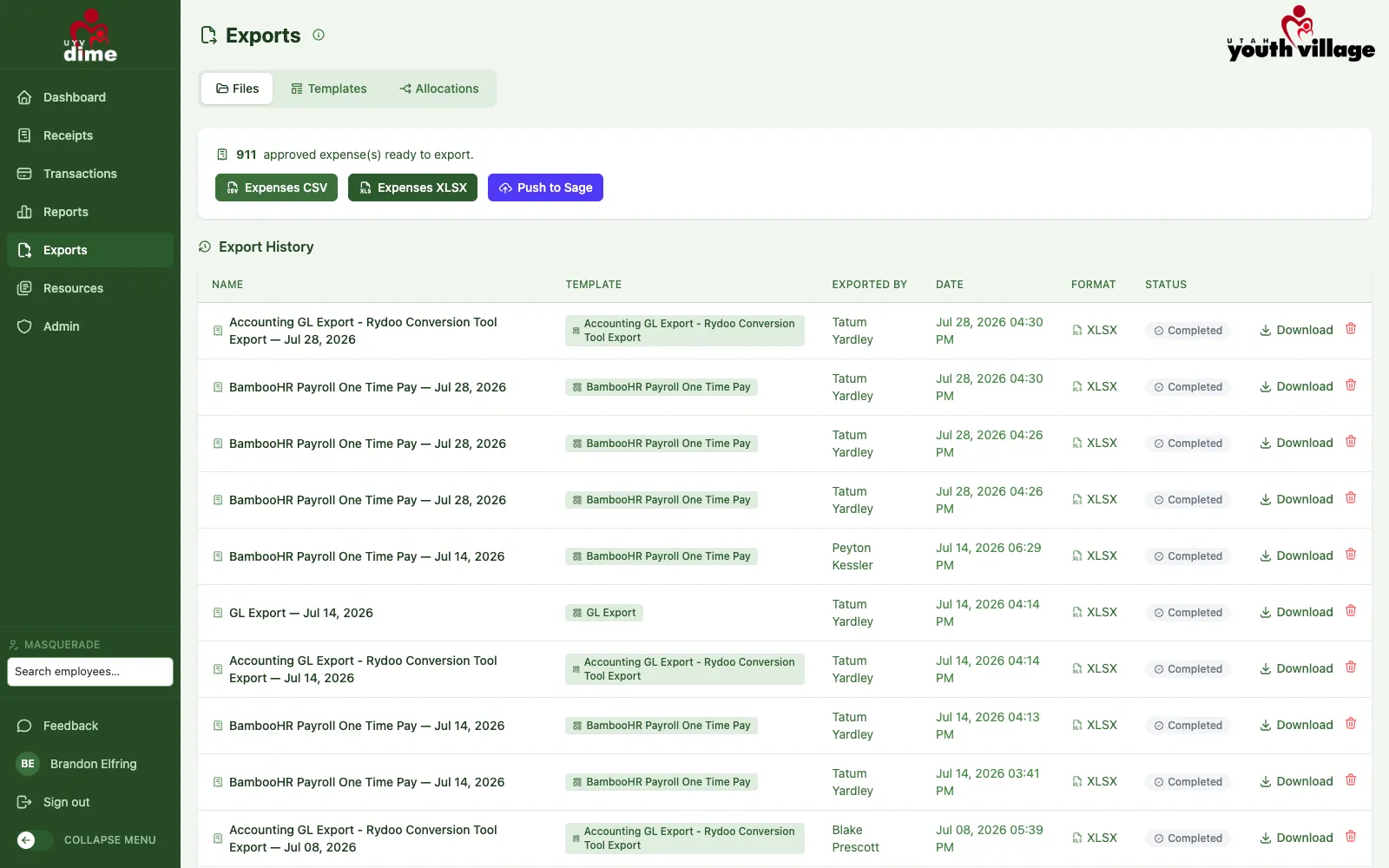Select the Exports sidebar item
This screenshot has width=1389, height=868.
[90, 250]
